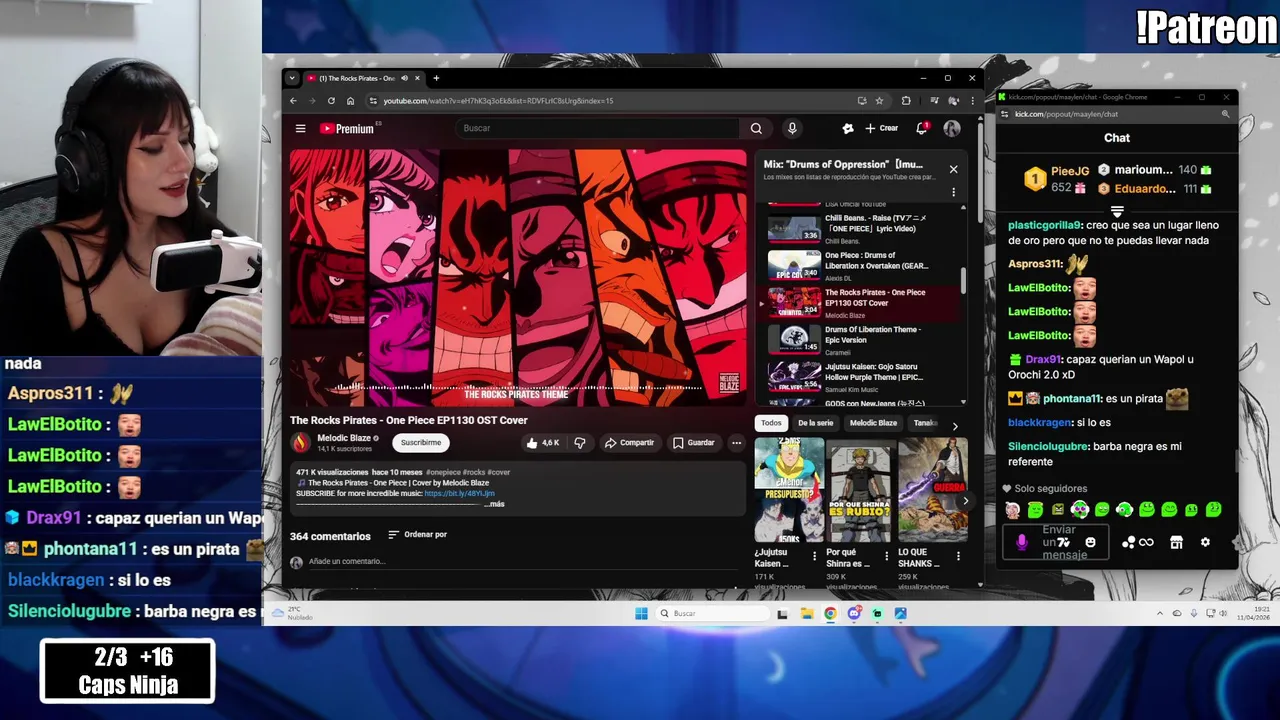1280x720 pixels.
Task: Collapse the Kick chat leaderboard handle
Action: pos(1117,212)
